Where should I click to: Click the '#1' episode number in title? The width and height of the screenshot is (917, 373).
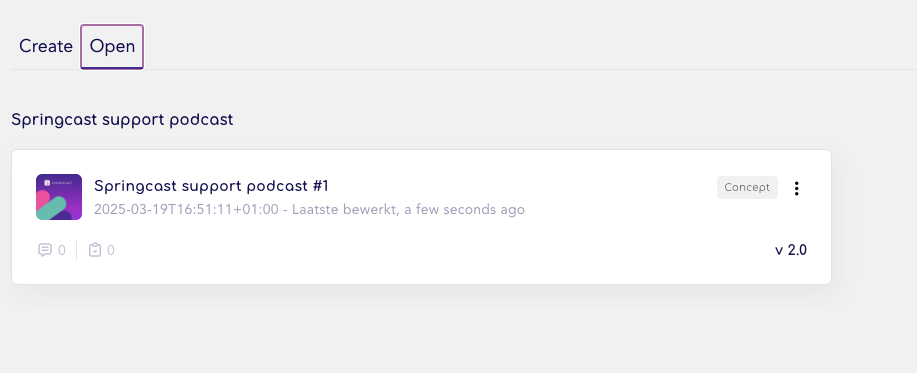pyautogui.click(x=321, y=186)
